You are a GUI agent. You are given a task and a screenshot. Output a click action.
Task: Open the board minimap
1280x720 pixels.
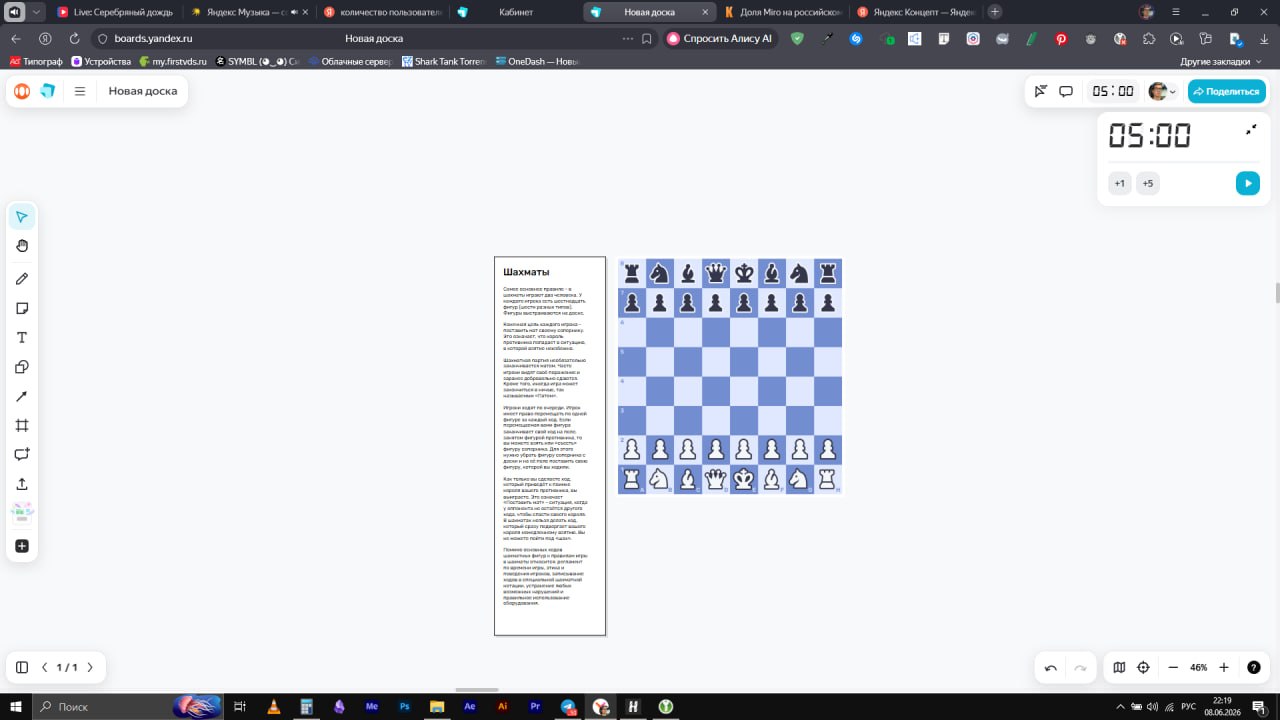click(x=1119, y=667)
